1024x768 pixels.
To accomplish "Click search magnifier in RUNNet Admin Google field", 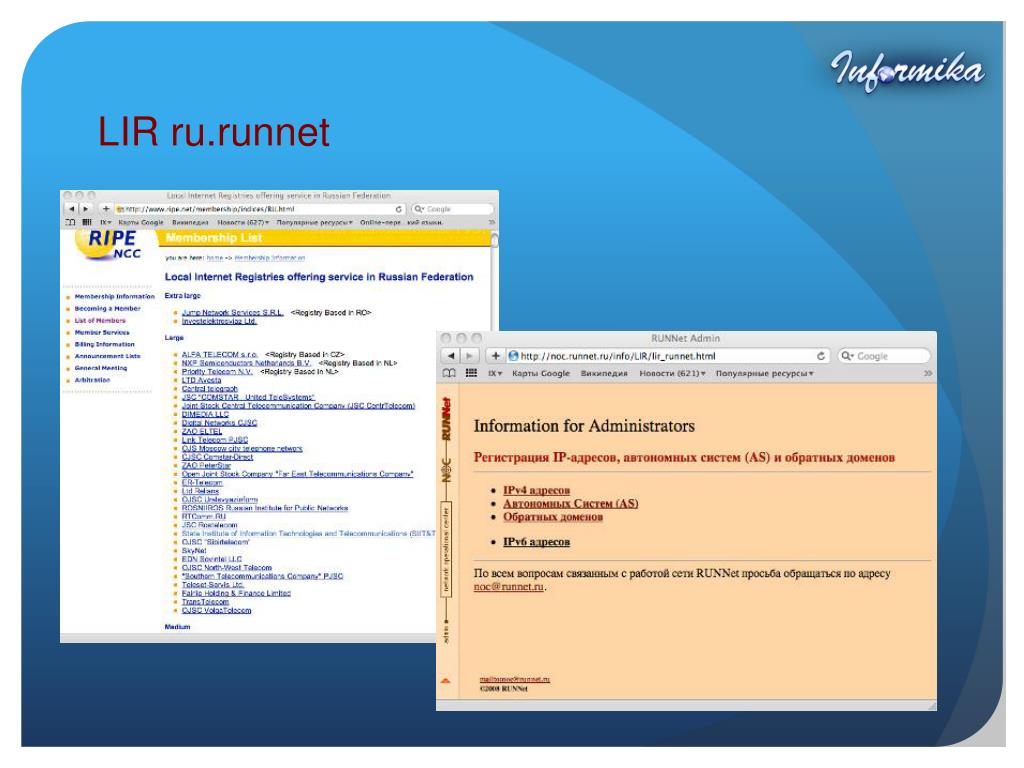I will (847, 356).
